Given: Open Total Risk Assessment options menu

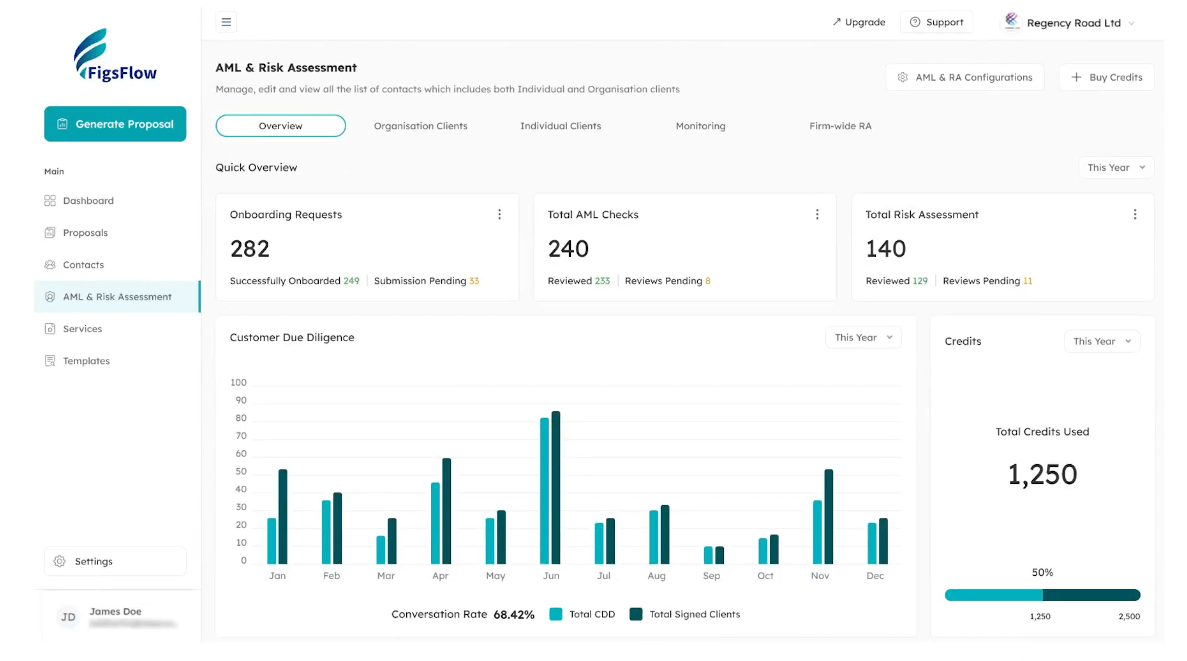Looking at the screenshot, I should point(1135,214).
